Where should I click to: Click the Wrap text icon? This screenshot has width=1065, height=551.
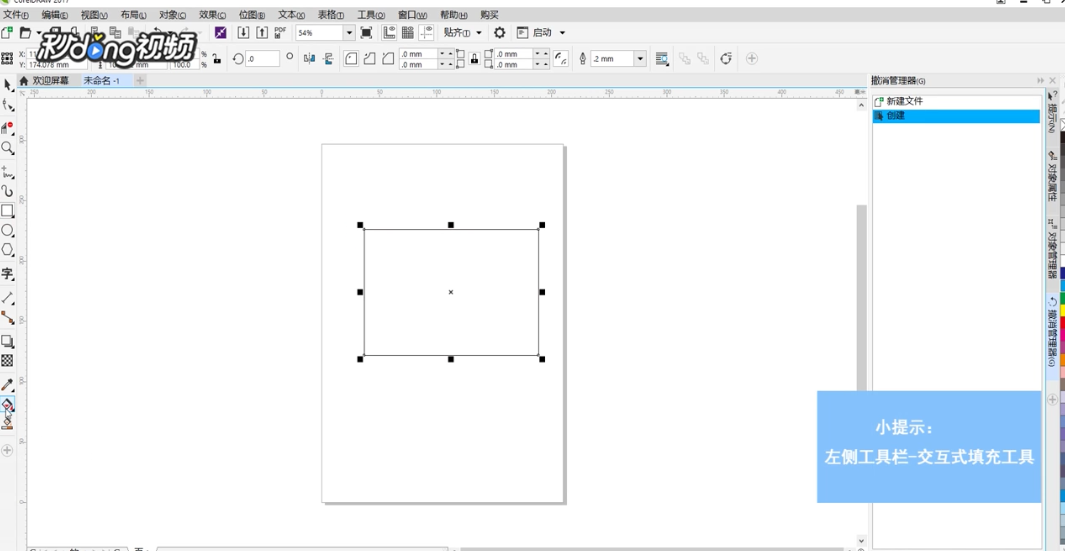662,58
